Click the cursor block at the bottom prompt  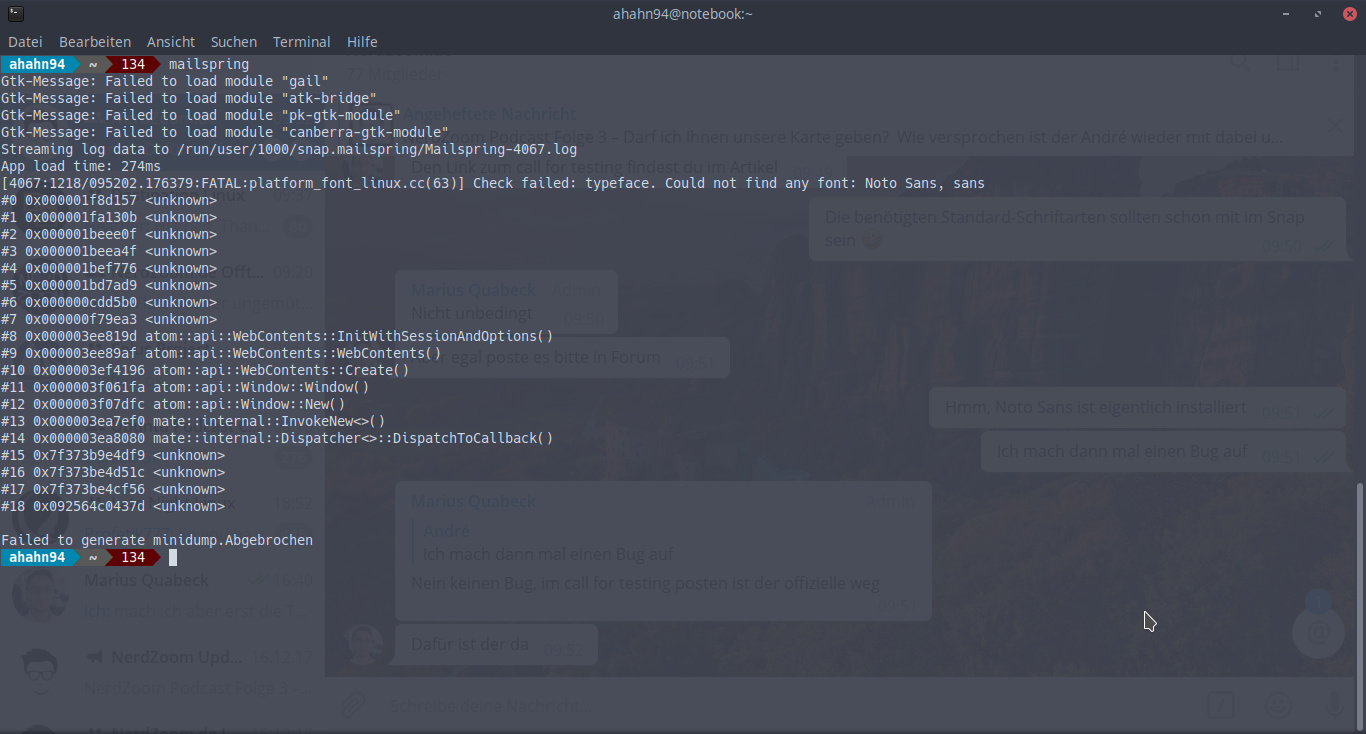(173, 557)
